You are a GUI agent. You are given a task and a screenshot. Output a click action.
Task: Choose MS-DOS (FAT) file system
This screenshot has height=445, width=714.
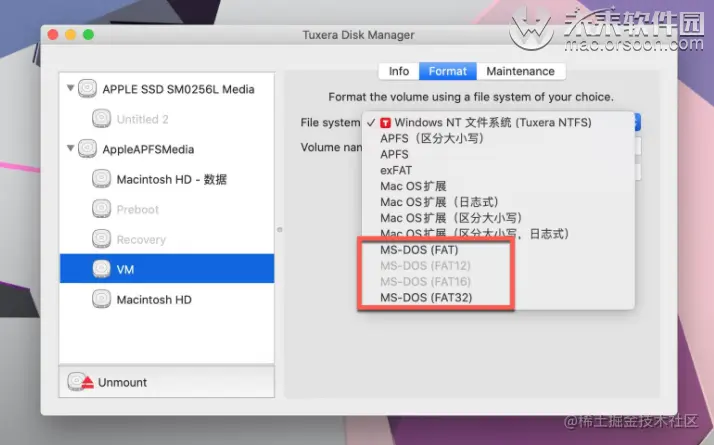(498, 250)
